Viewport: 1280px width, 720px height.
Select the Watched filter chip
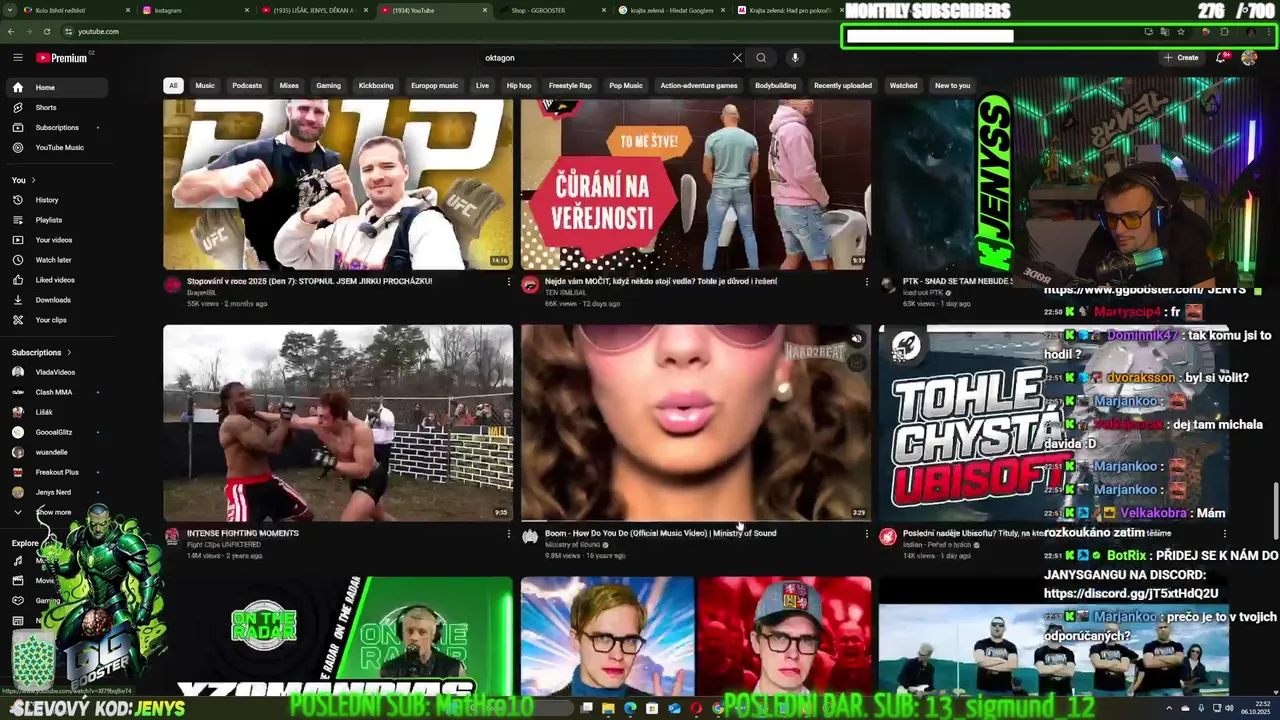[x=903, y=86]
